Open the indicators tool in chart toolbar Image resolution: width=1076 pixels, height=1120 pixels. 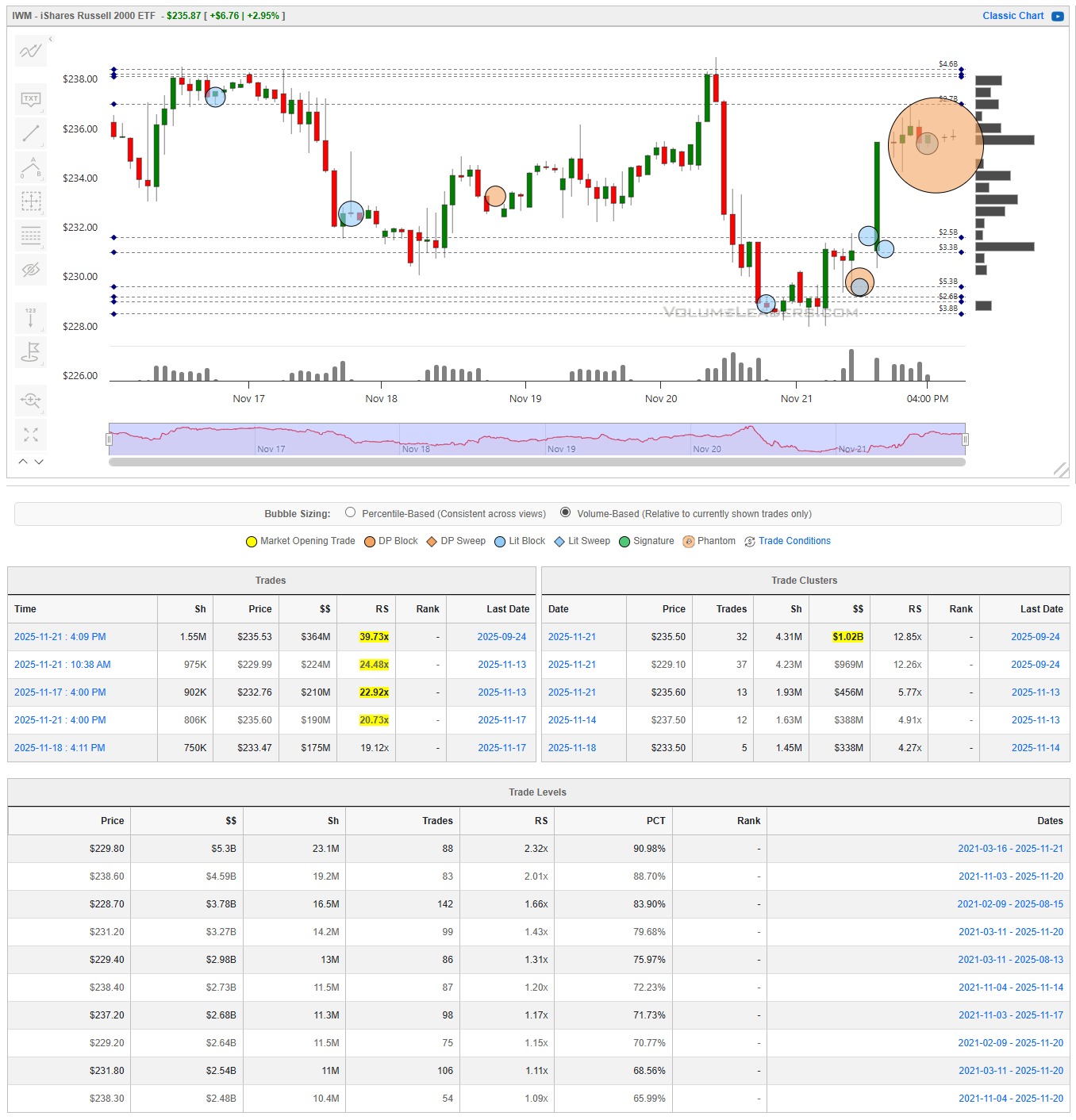[x=31, y=52]
